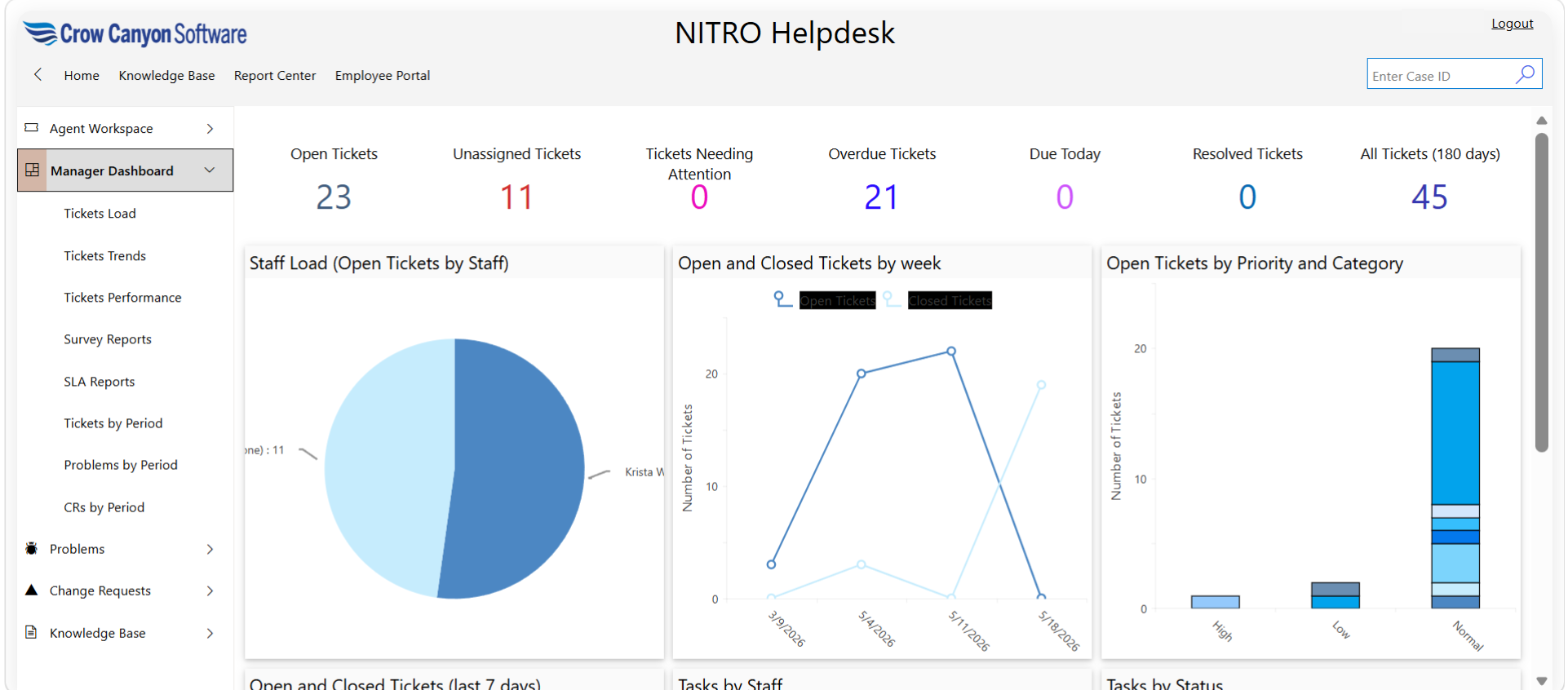This screenshot has height=690, width=1568.
Task: Click the Logout link
Action: [x=1513, y=24]
